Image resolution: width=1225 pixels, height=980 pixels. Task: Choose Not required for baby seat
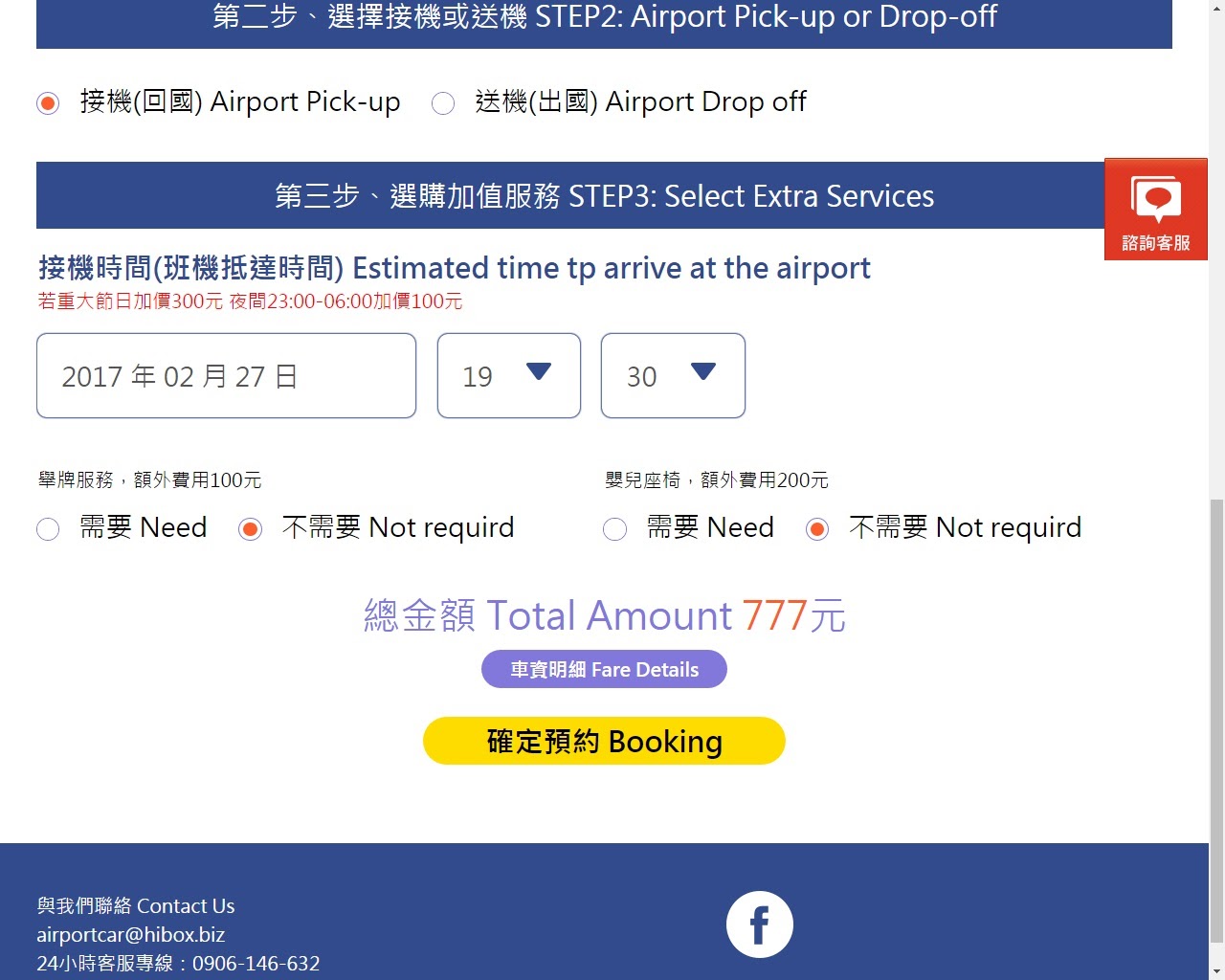click(817, 528)
